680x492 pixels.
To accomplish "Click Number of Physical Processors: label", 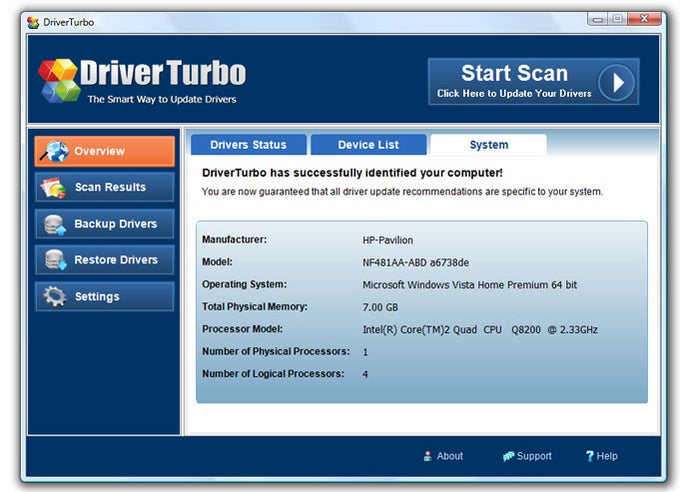I will tap(276, 351).
